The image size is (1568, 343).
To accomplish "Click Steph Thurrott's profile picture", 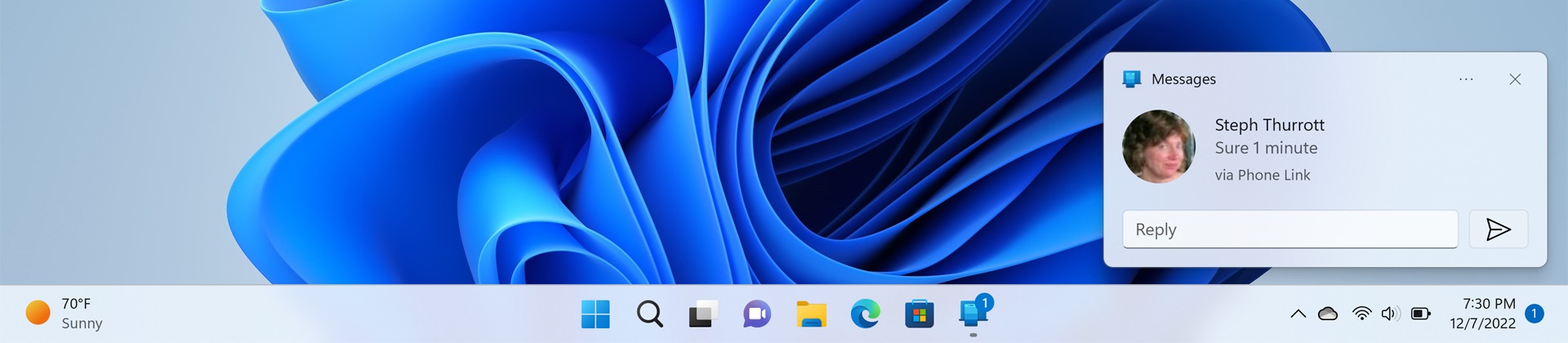I will 1158,147.
